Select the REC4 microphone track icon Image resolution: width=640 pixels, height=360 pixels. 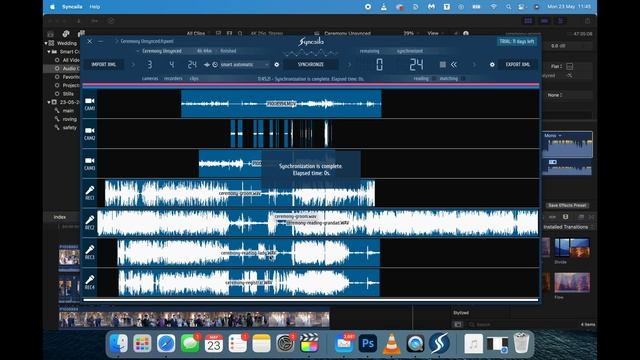(x=90, y=280)
